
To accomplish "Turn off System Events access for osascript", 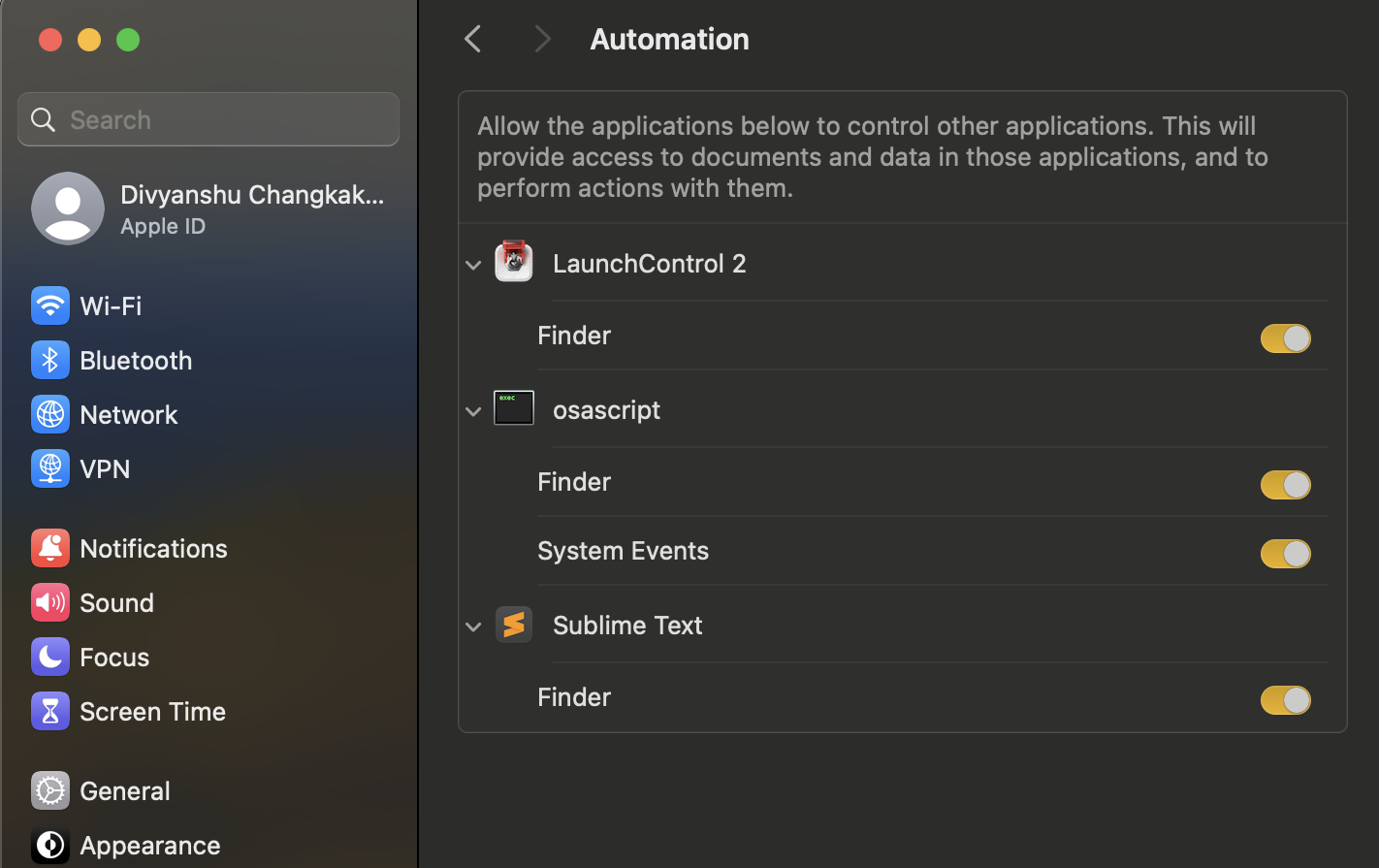I will [x=1285, y=554].
